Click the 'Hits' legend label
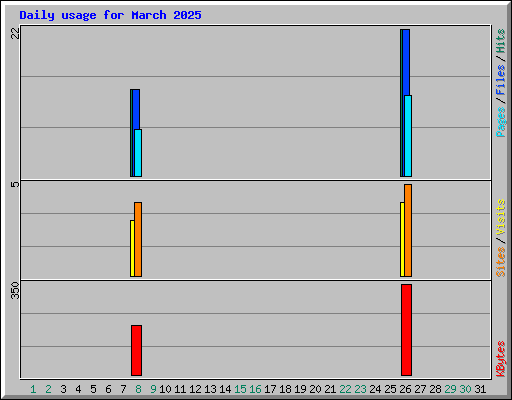512x400 pixels. click(500, 41)
